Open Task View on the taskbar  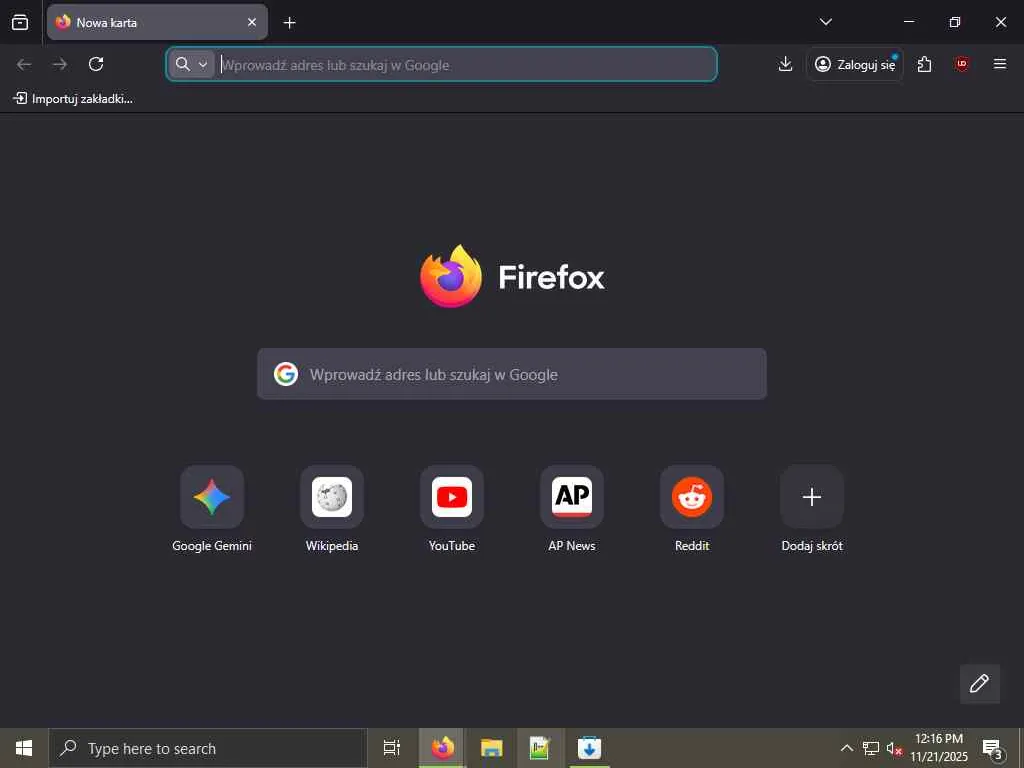pyautogui.click(x=392, y=748)
